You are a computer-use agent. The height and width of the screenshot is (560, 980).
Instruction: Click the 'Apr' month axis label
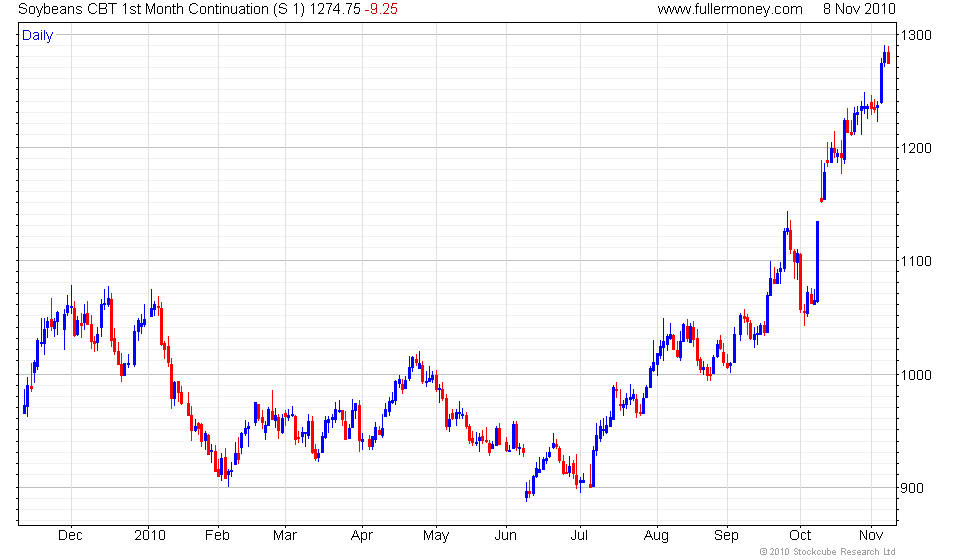click(x=362, y=536)
